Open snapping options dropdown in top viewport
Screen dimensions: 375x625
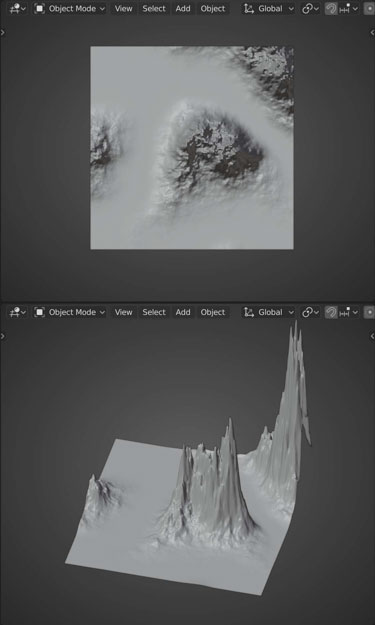348,8
